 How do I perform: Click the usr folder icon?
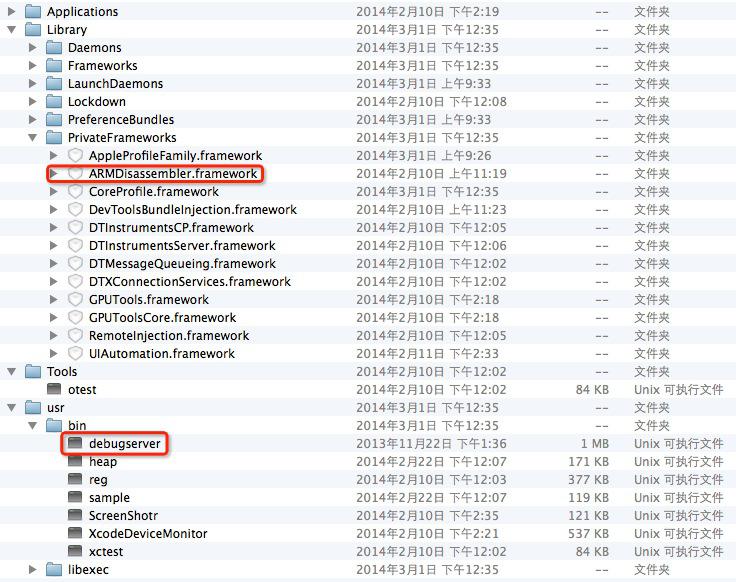(33, 407)
